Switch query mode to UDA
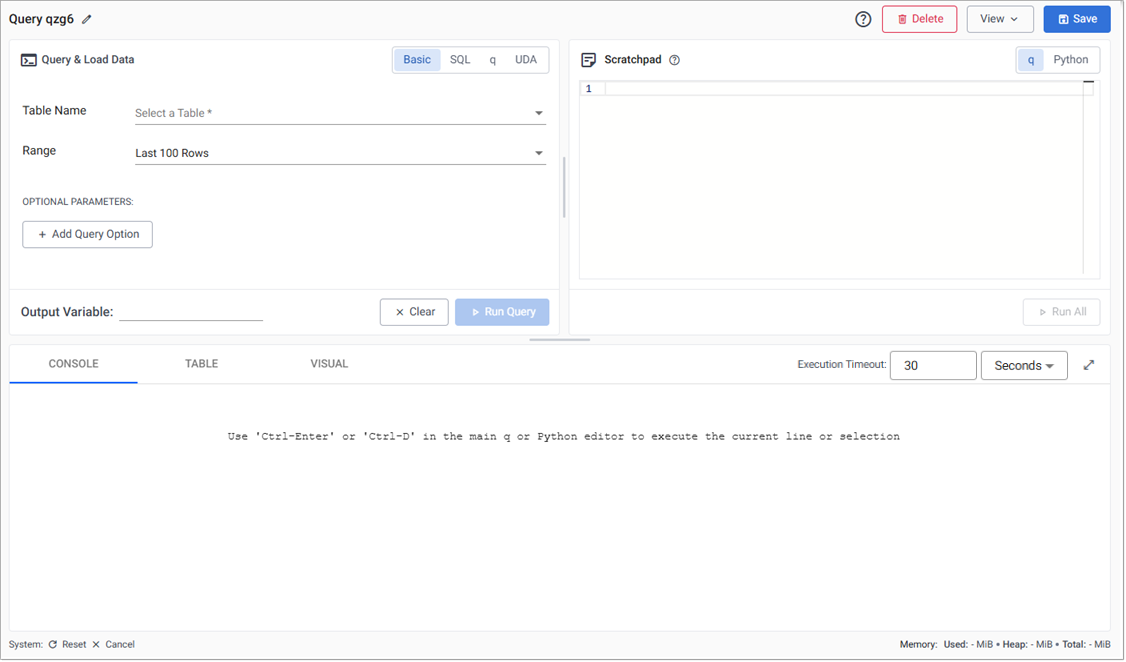This screenshot has width=1126, height=662. (x=526, y=60)
